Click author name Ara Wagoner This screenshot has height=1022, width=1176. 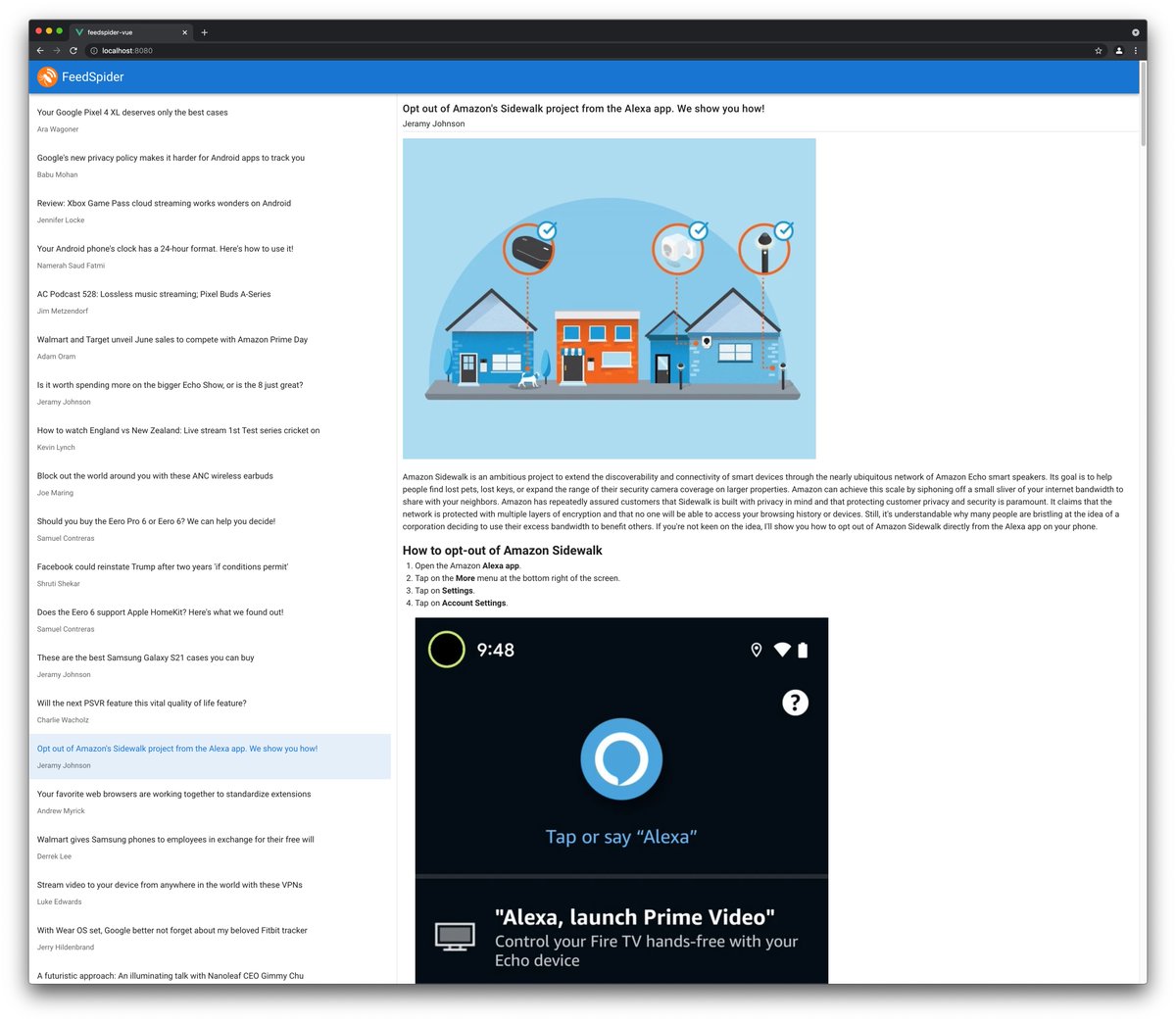(x=58, y=129)
